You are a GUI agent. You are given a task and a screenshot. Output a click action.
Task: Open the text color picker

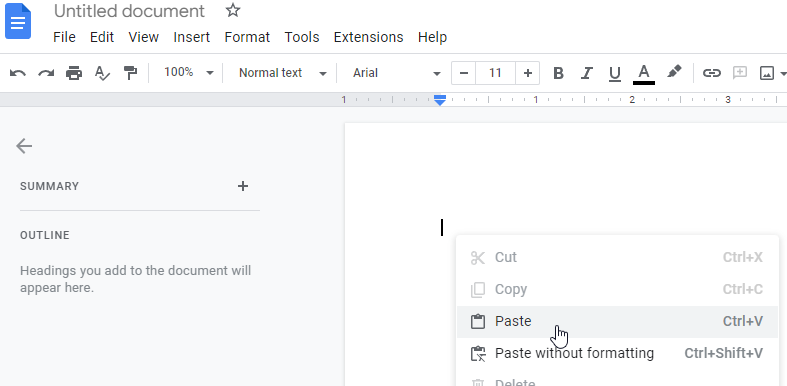pos(643,74)
